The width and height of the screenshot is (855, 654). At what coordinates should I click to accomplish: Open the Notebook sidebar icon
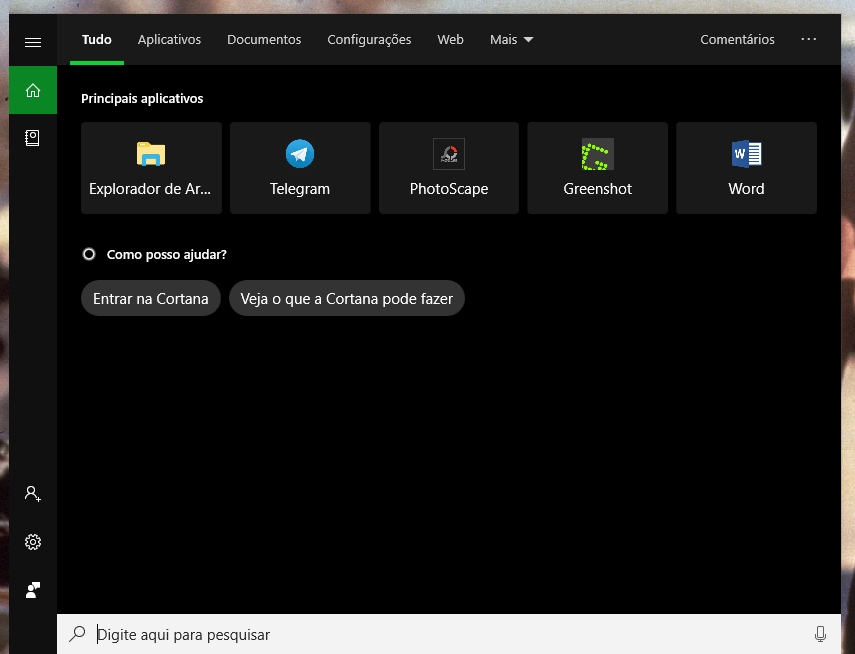33,138
